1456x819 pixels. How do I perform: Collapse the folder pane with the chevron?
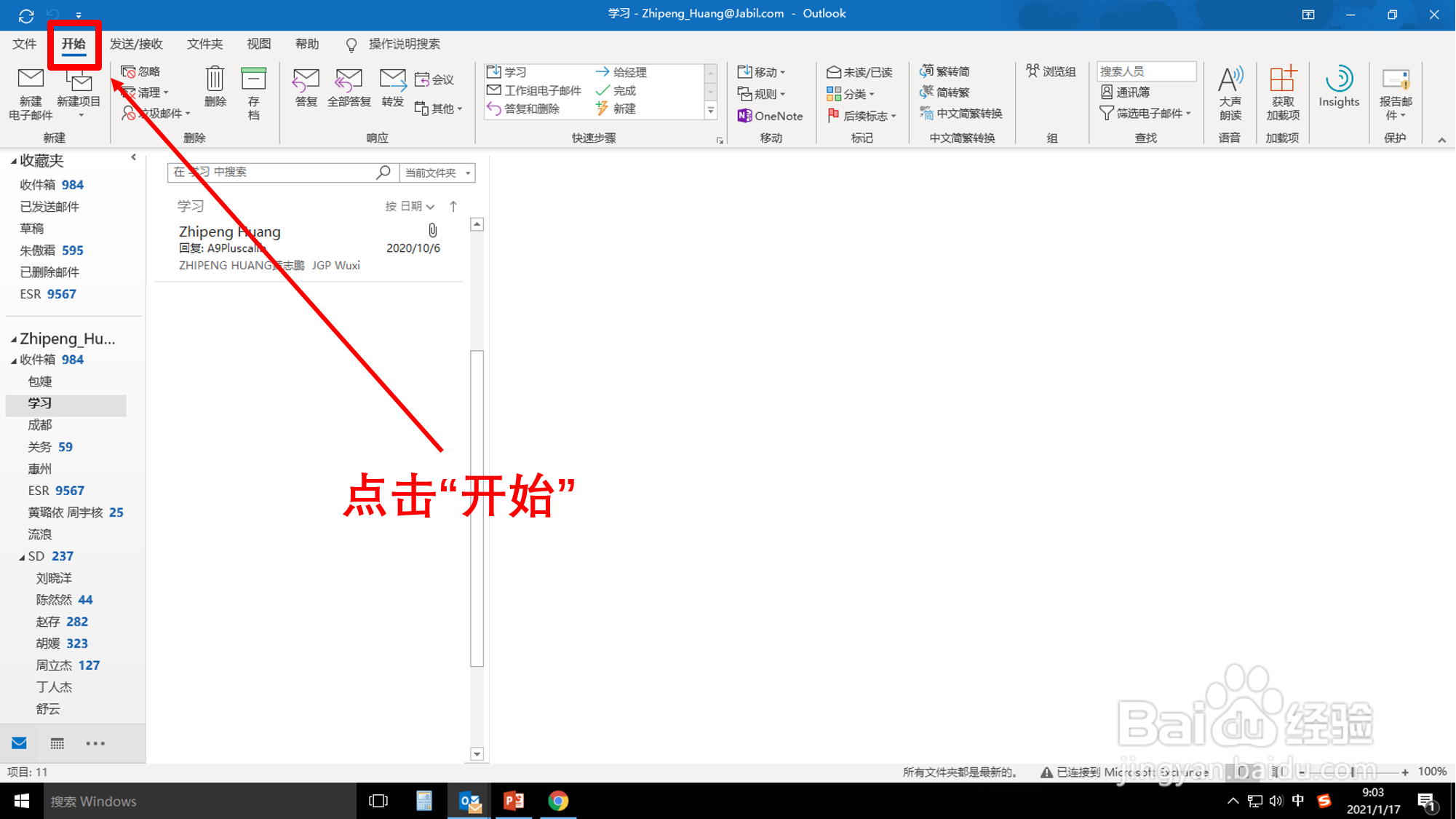coord(133,157)
